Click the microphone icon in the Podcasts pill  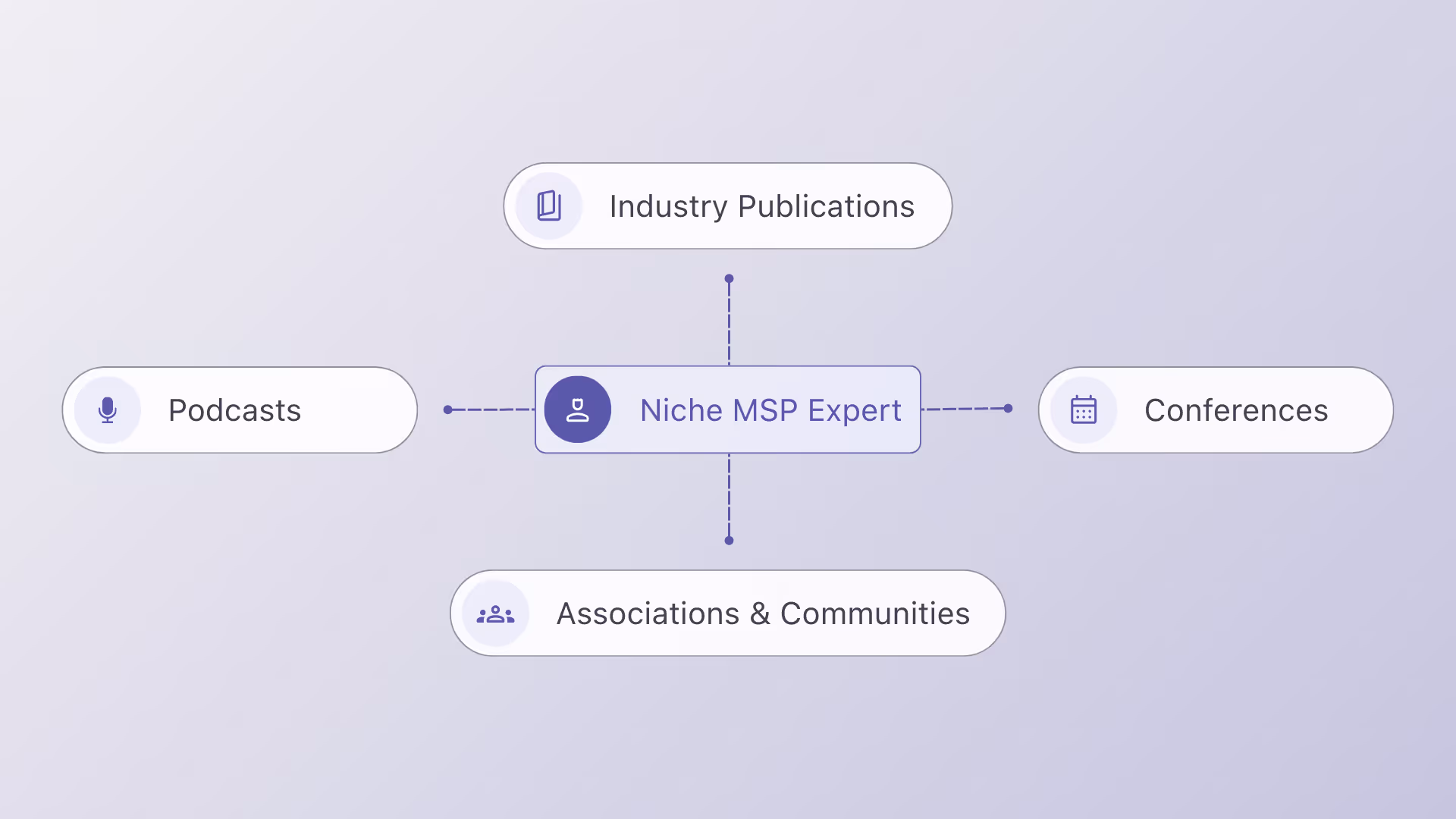(108, 410)
